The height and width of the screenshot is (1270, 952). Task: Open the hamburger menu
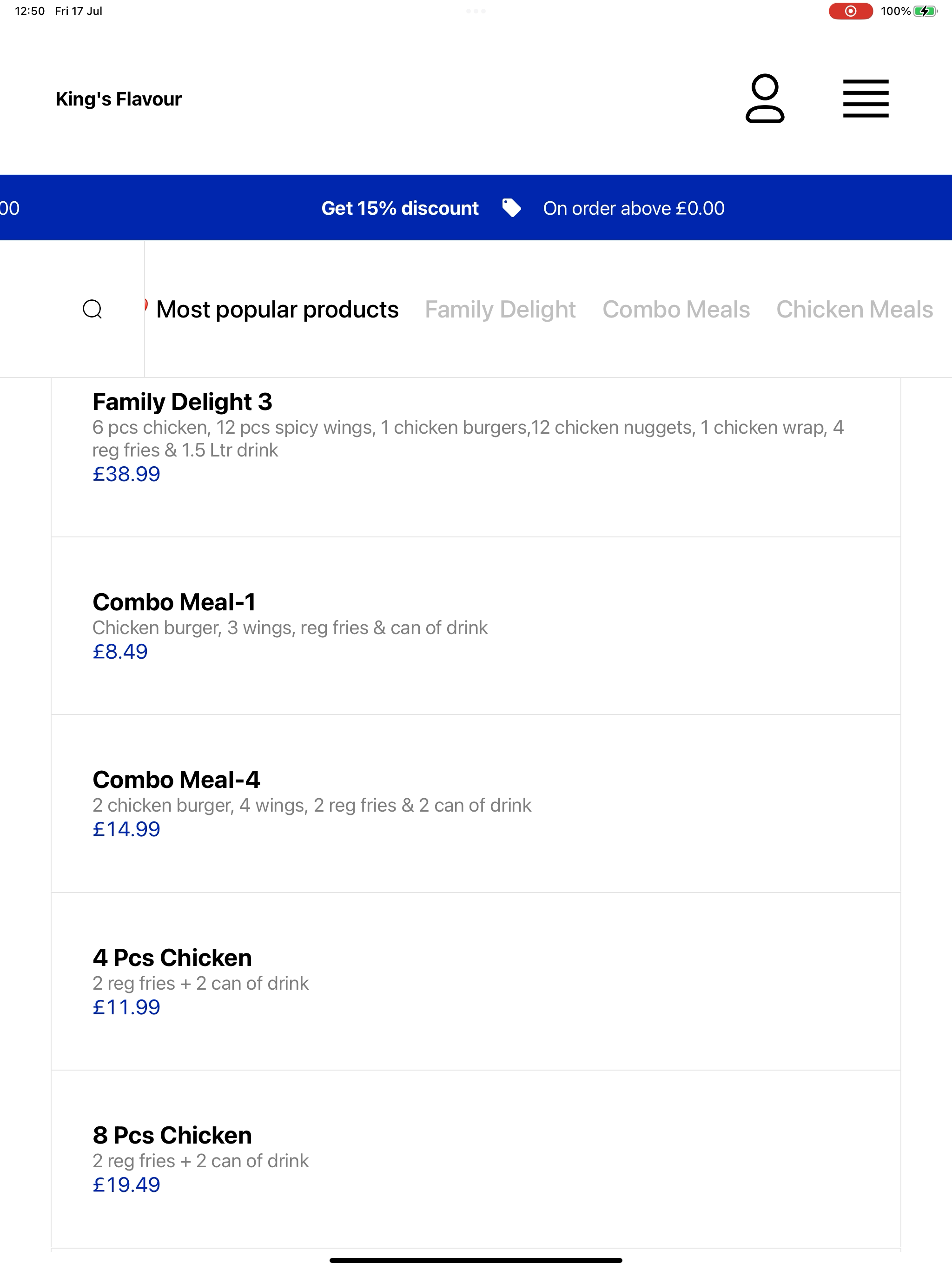pyautogui.click(x=865, y=99)
